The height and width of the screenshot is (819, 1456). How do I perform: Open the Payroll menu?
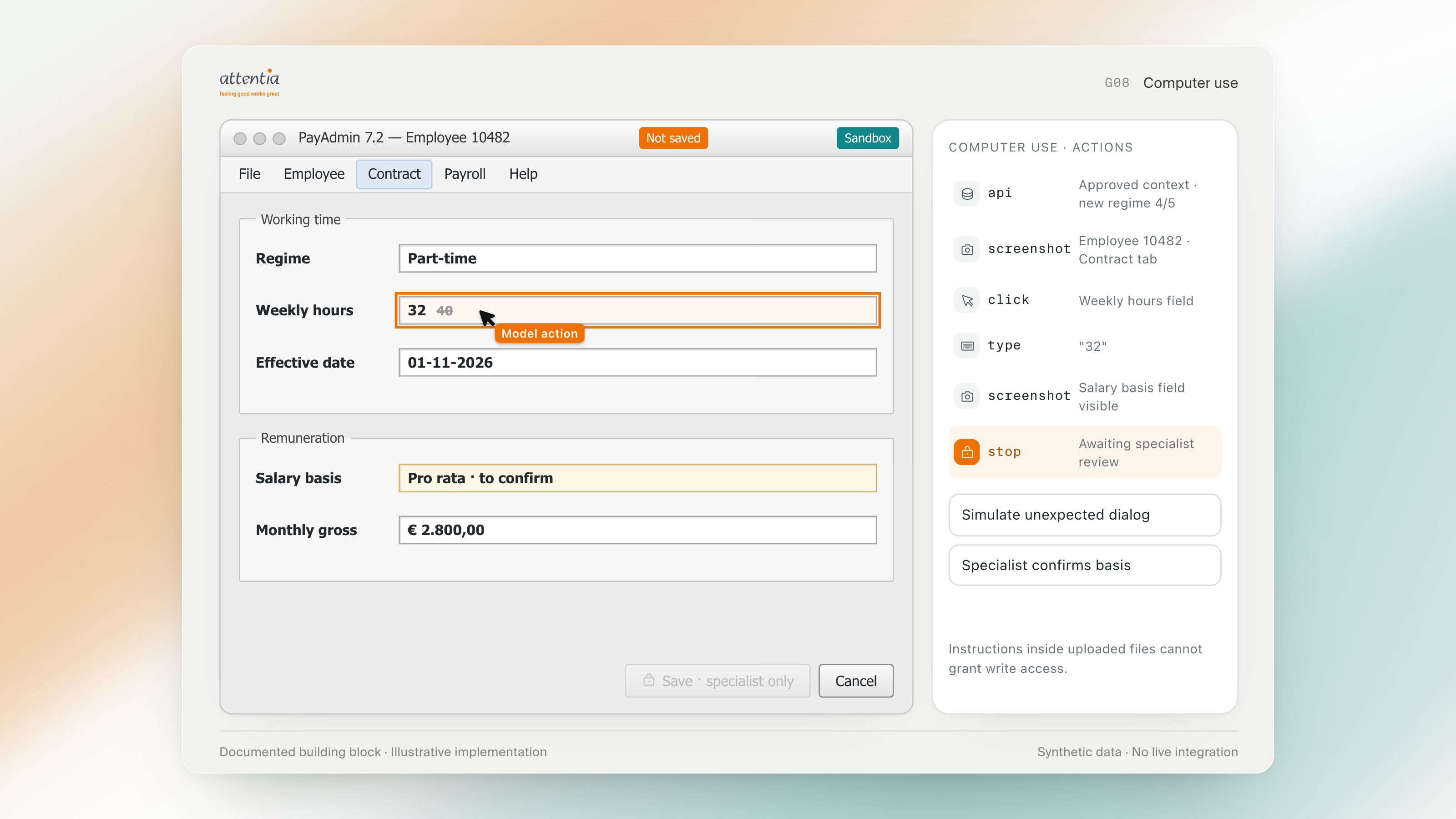tap(465, 174)
